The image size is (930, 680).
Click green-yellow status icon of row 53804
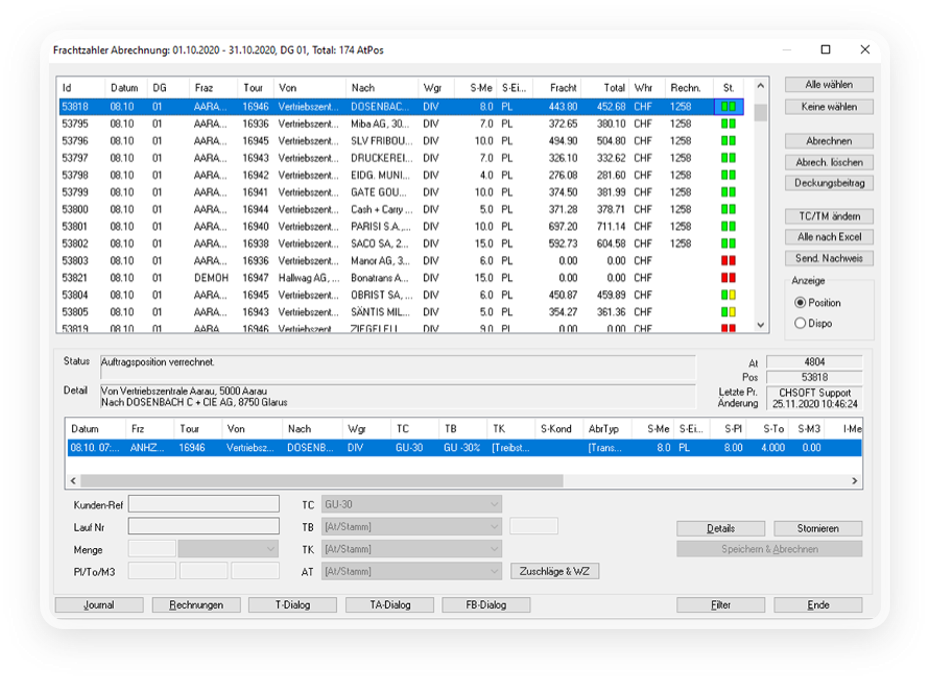pos(728,295)
